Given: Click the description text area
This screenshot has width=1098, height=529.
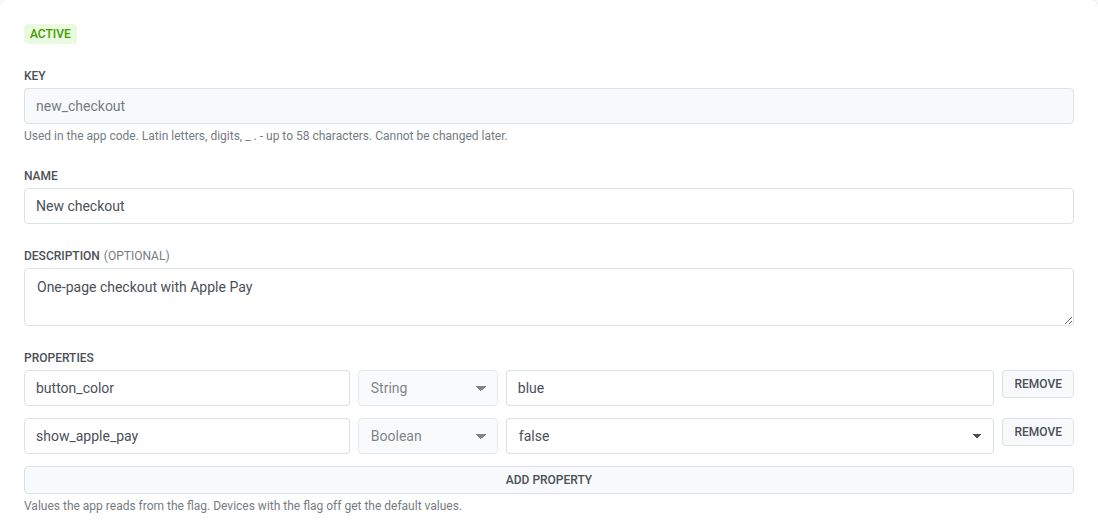Looking at the screenshot, I should coord(548,297).
